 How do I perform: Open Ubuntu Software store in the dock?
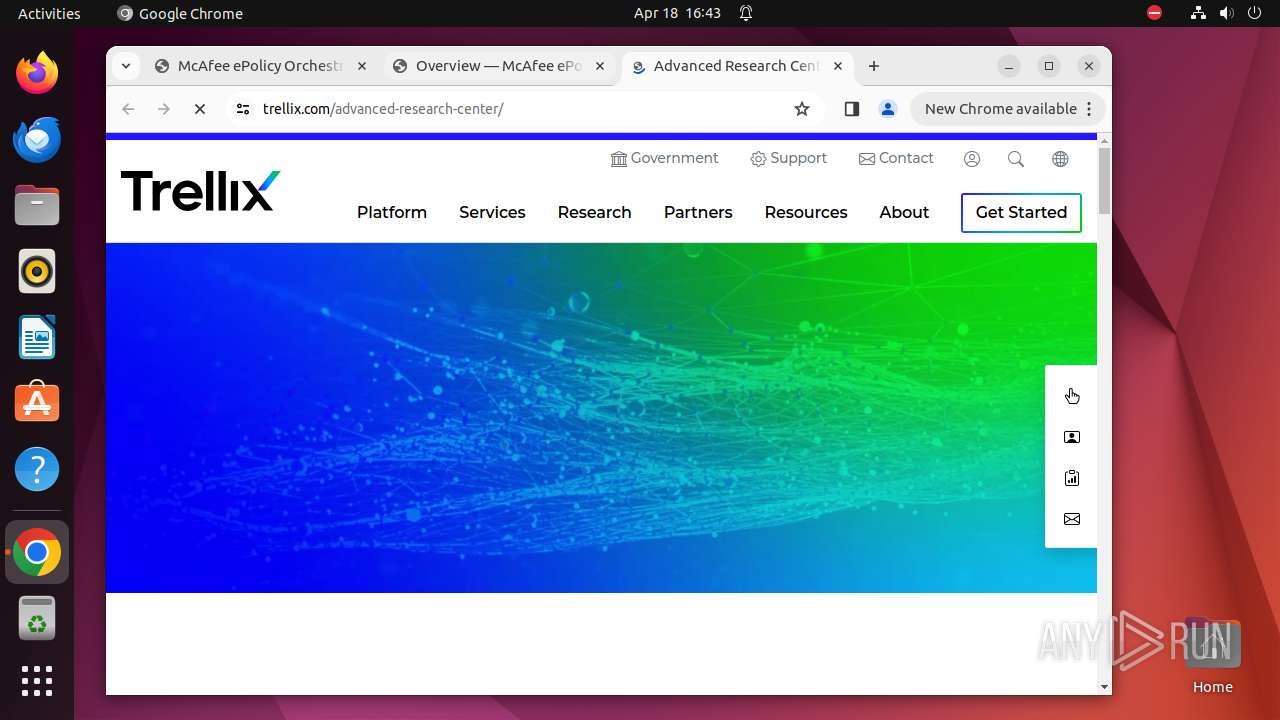pyautogui.click(x=37, y=403)
